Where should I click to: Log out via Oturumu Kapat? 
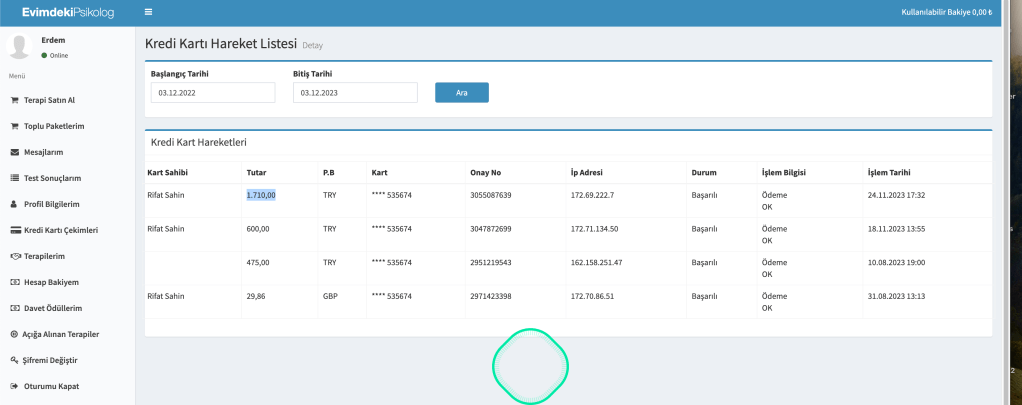tap(51, 386)
